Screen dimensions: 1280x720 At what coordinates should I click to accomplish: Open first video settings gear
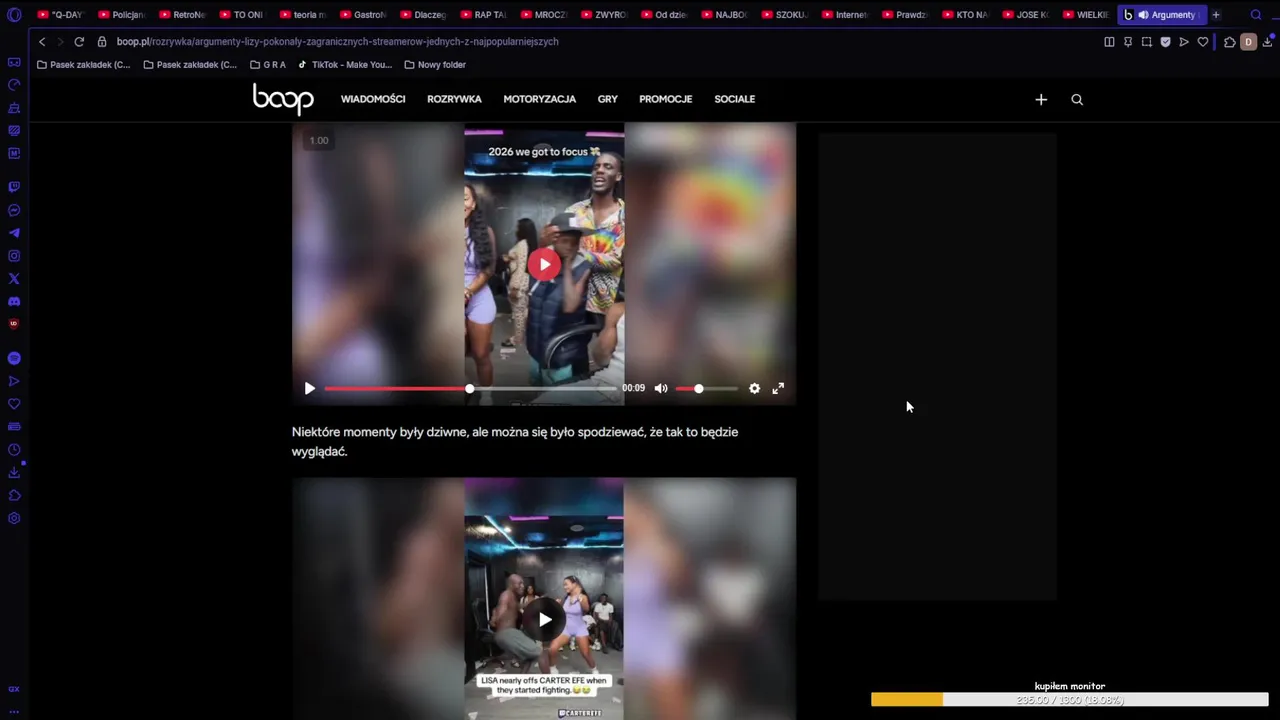754,388
